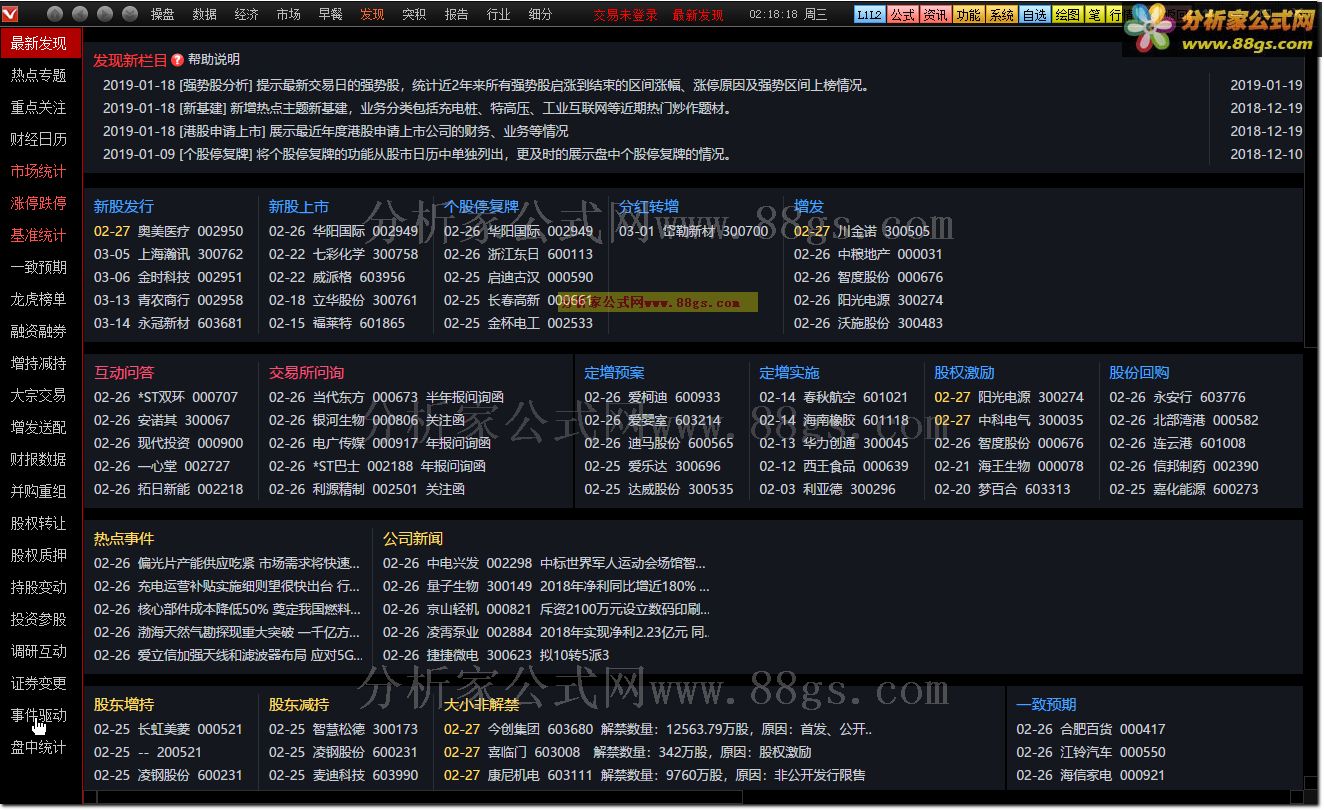
Task: Click the round forward-arrow navigation button
Action: (x=105, y=14)
